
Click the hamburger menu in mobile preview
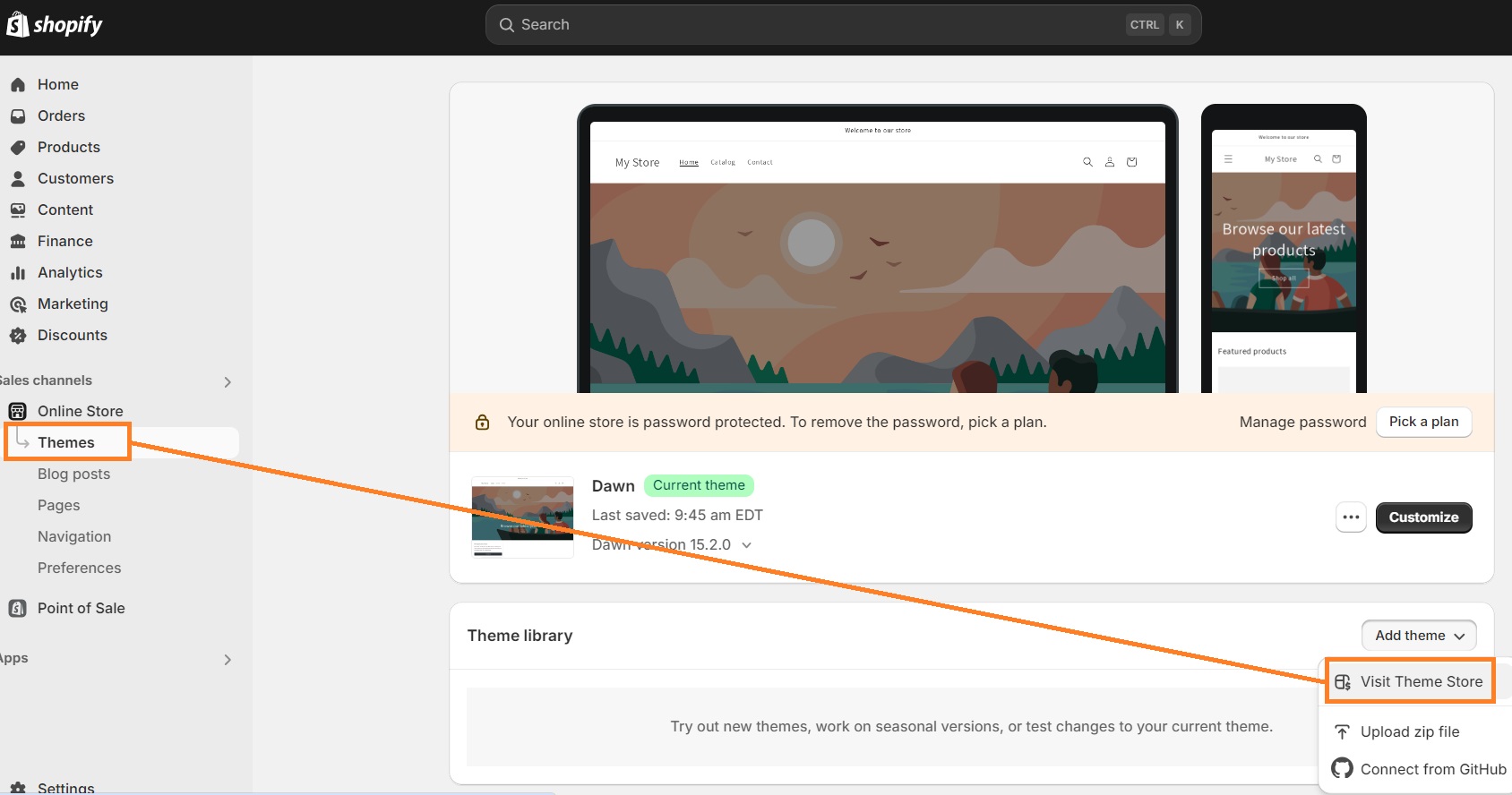click(1228, 158)
